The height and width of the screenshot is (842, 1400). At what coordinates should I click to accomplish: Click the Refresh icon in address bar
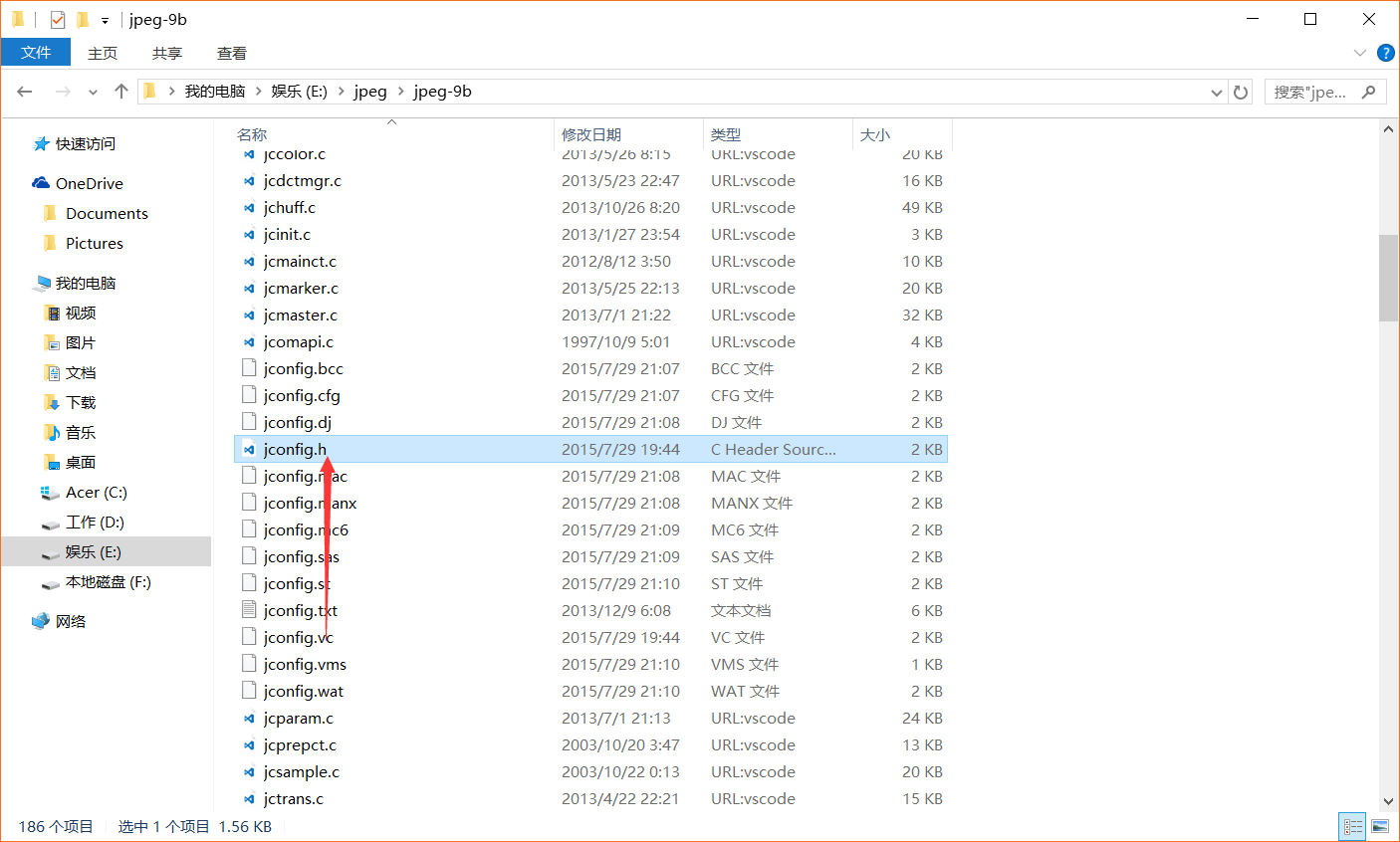pos(1240,91)
